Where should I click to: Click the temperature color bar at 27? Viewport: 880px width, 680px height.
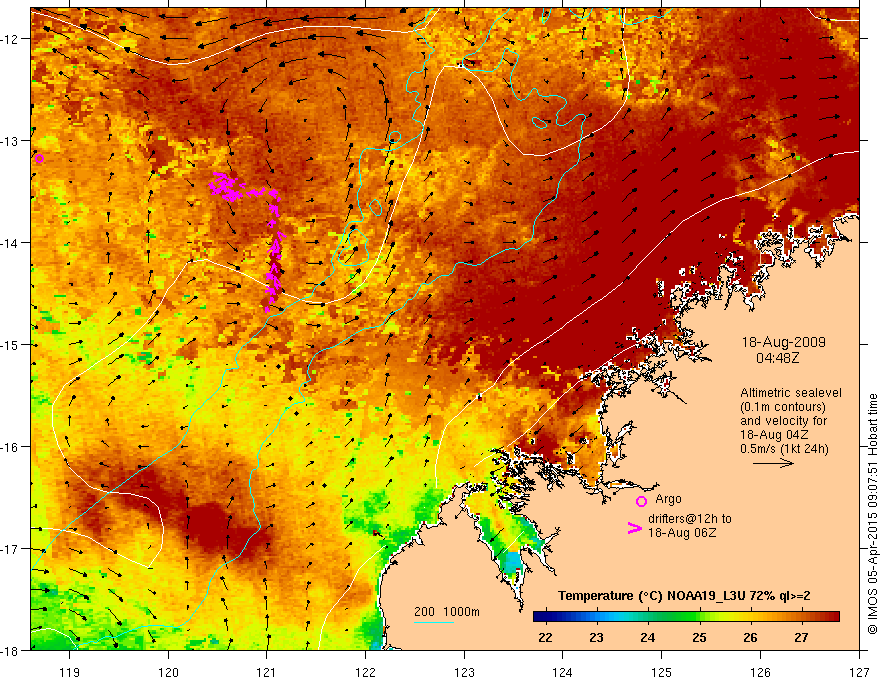click(x=801, y=617)
